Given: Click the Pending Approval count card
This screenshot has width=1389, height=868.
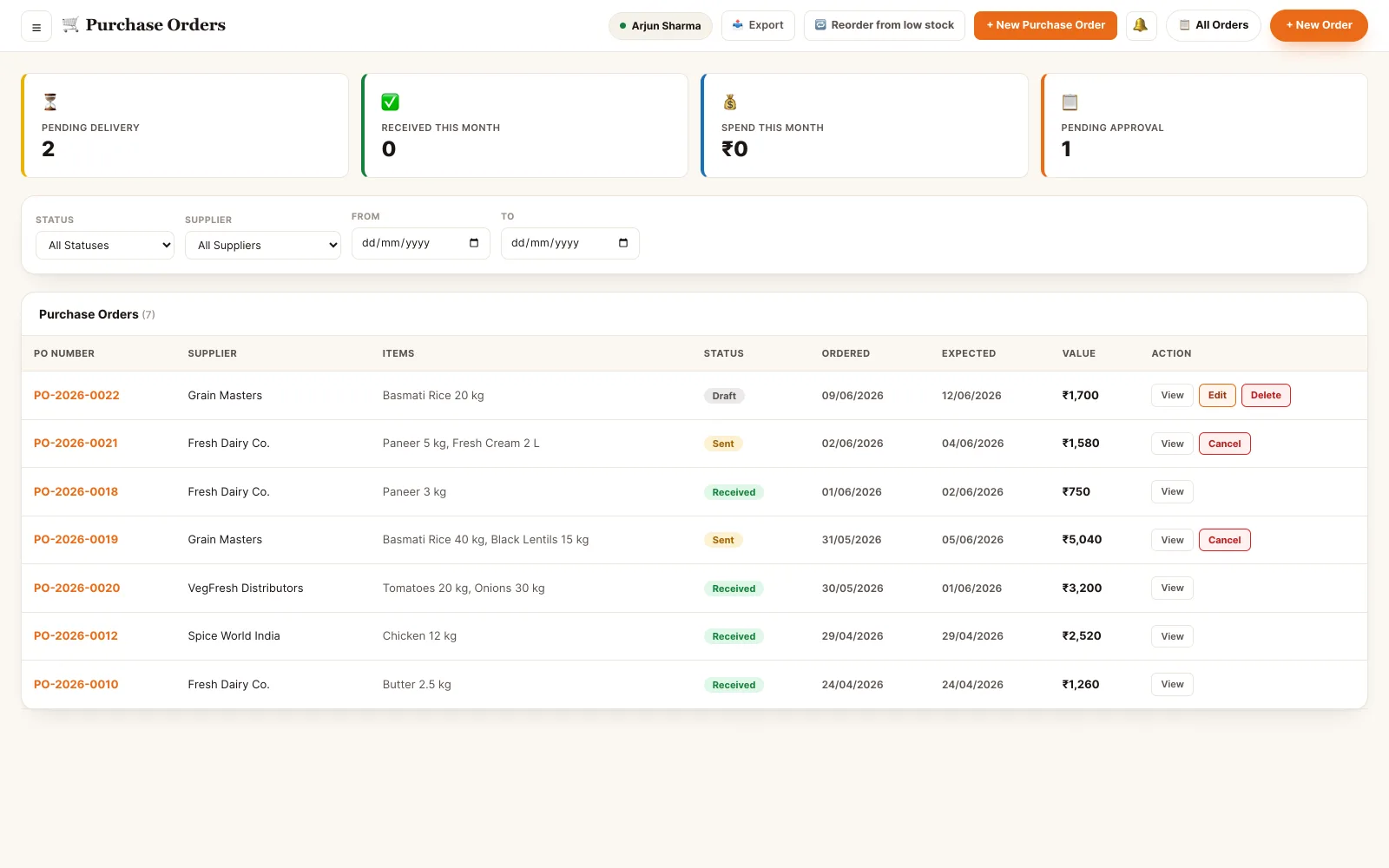Looking at the screenshot, I should tap(1204, 126).
